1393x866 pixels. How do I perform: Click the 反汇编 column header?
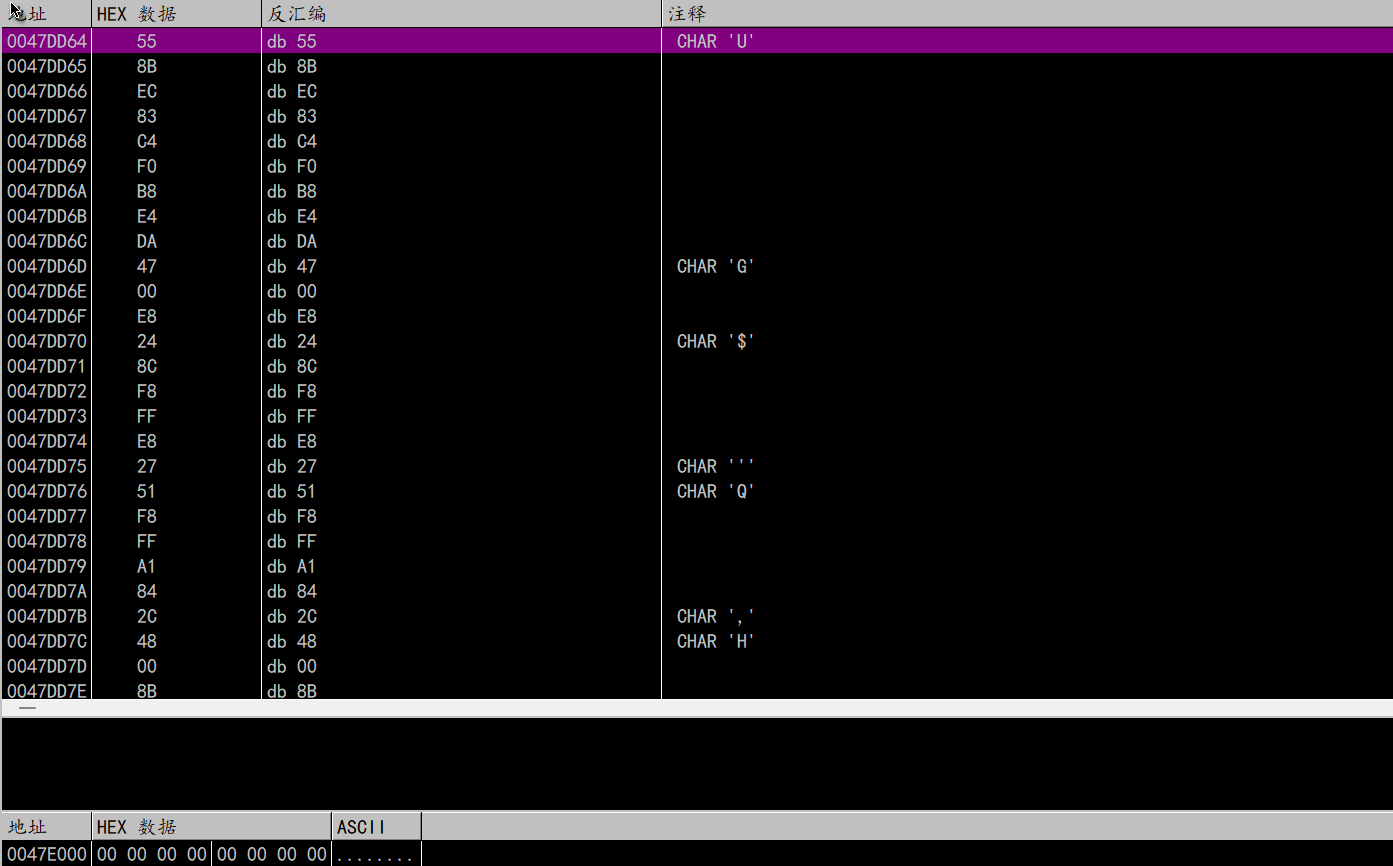[x=461, y=14]
